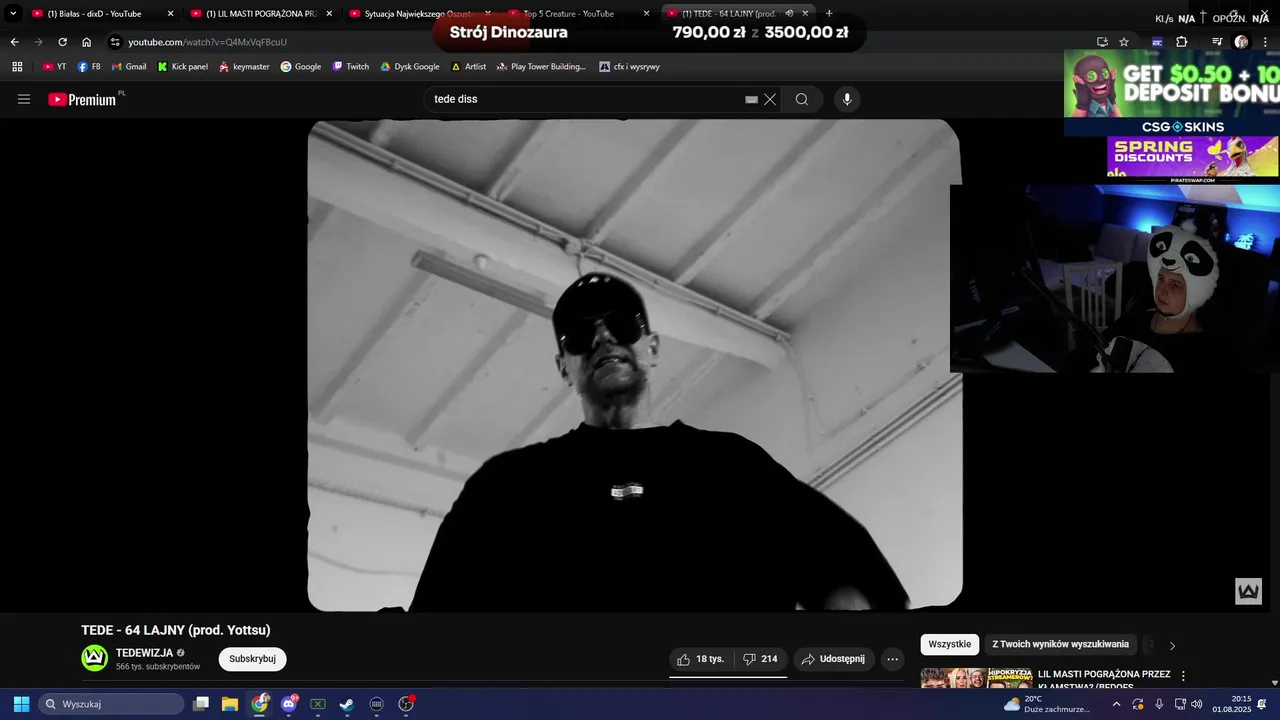Open the YouTube guide hamburger menu
Screen dimensions: 1280x720
coord(24,99)
